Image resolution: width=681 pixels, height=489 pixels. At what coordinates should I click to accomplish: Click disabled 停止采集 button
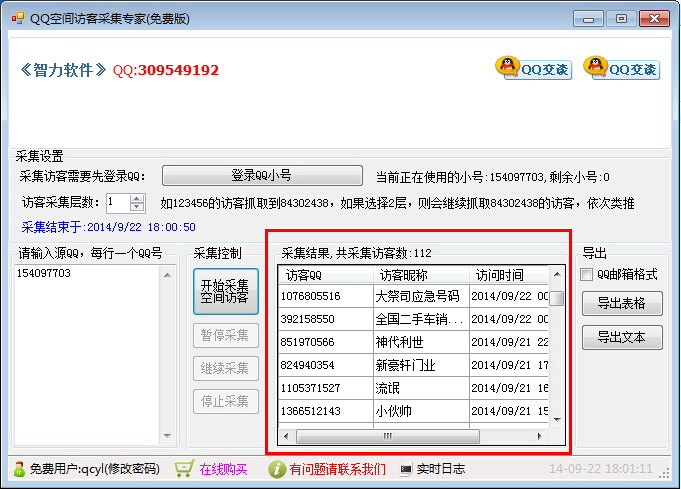pyautogui.click(x=225, y=401)
